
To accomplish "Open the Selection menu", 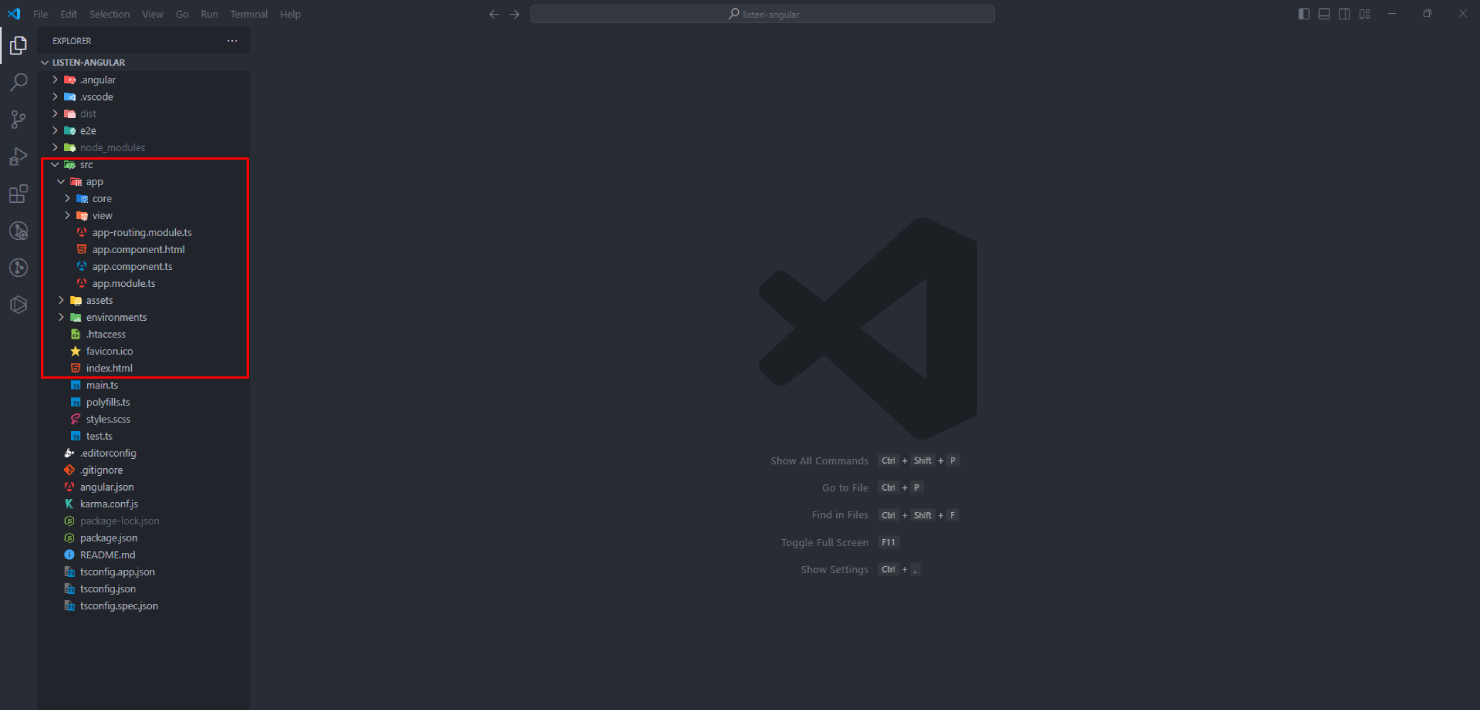I will [x=110, y=14].
